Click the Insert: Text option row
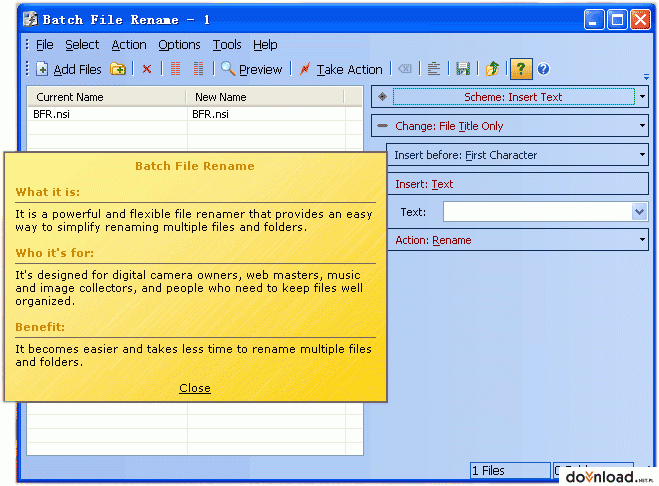The image size is (659, 486). click(x=517, y=184)
